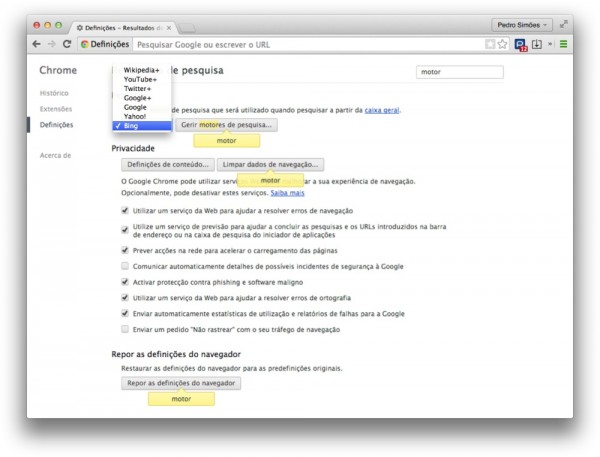
Task: Click the settings search box containing motor
Action: (x=460, y=72)
